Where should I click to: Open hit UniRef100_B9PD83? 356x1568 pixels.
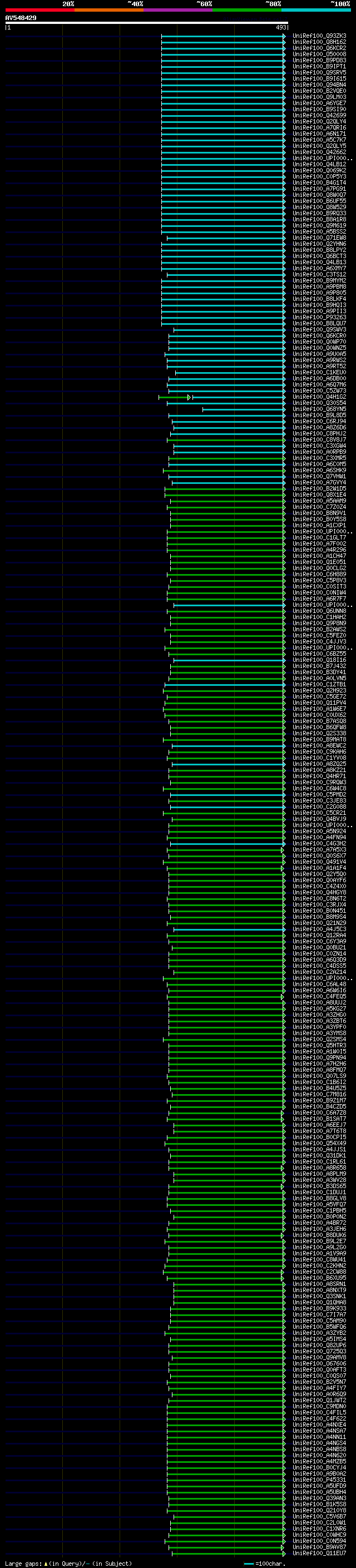pyautogui.click(x=319, y=60)
